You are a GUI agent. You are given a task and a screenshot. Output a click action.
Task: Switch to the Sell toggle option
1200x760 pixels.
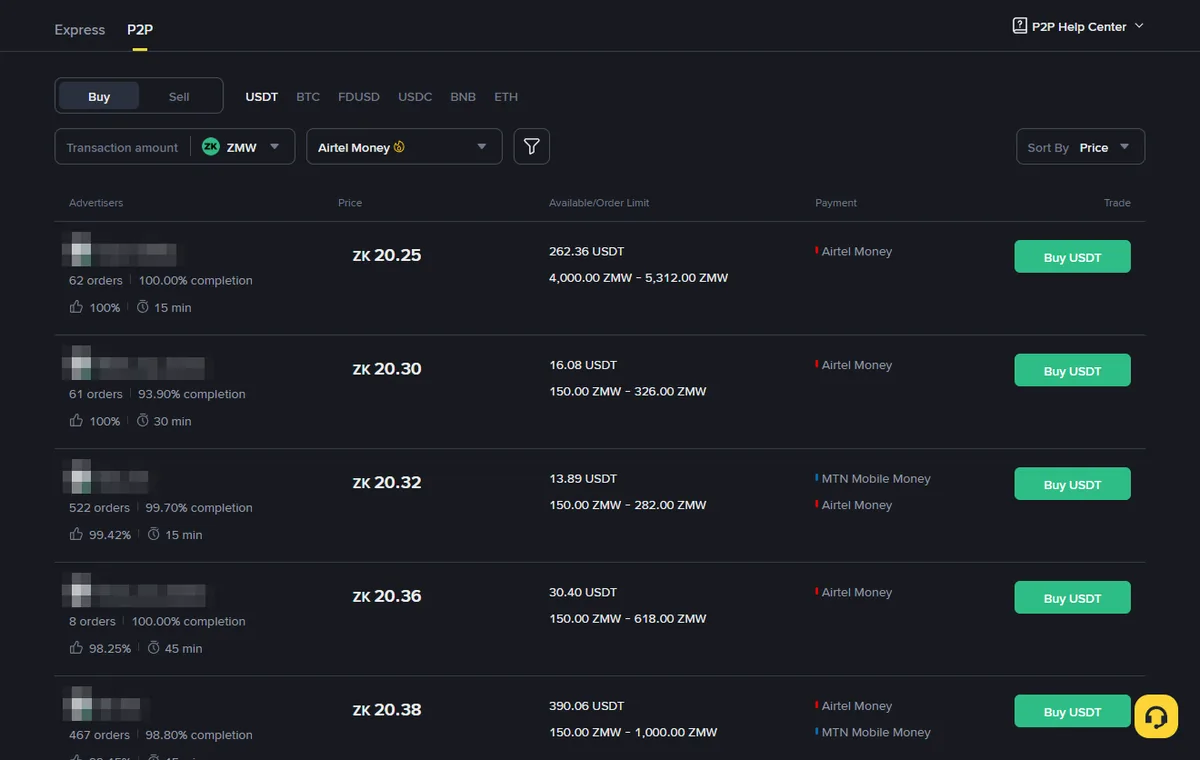pos(179,97)
